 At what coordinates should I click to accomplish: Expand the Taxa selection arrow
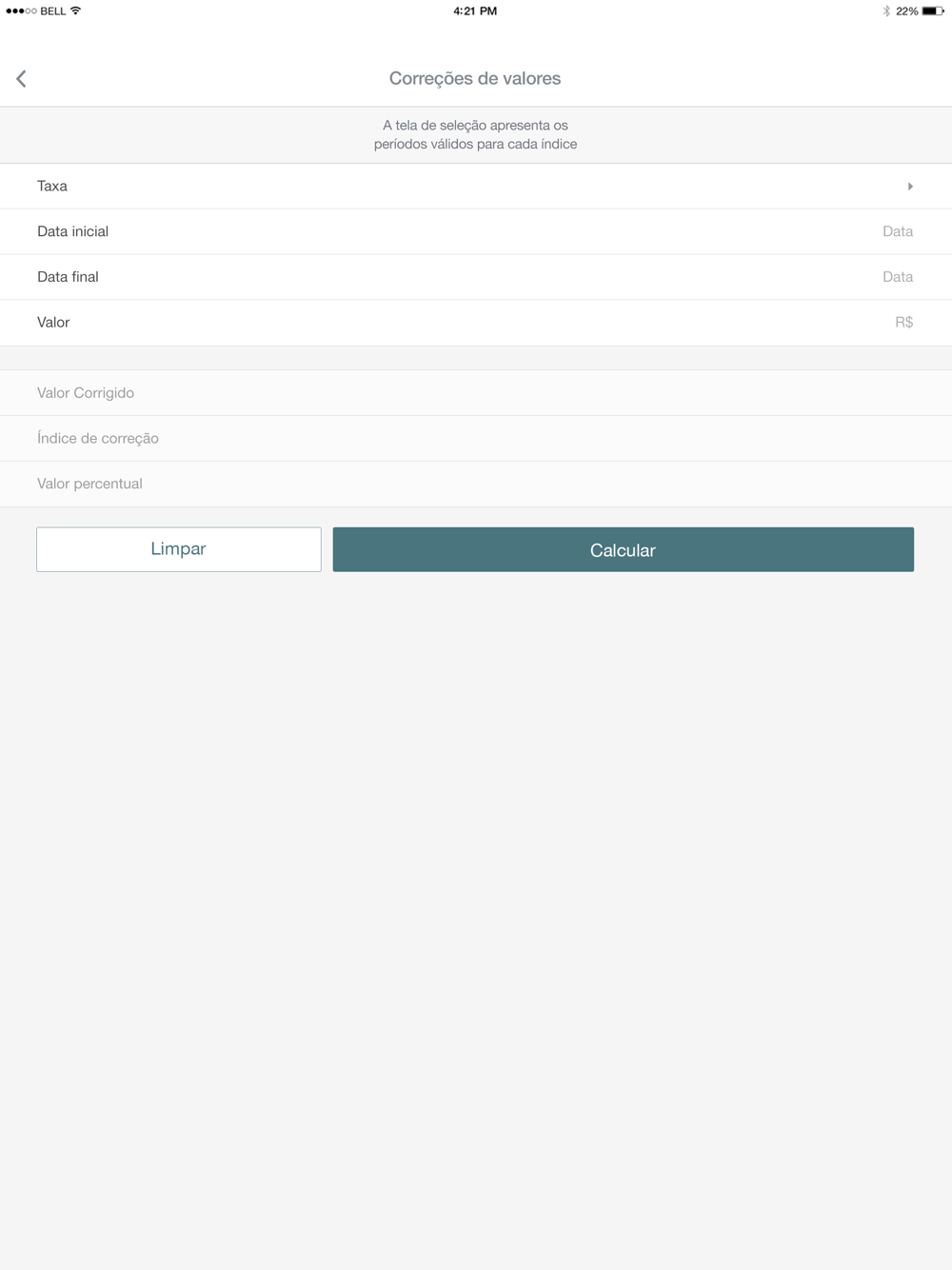point(910,187)
